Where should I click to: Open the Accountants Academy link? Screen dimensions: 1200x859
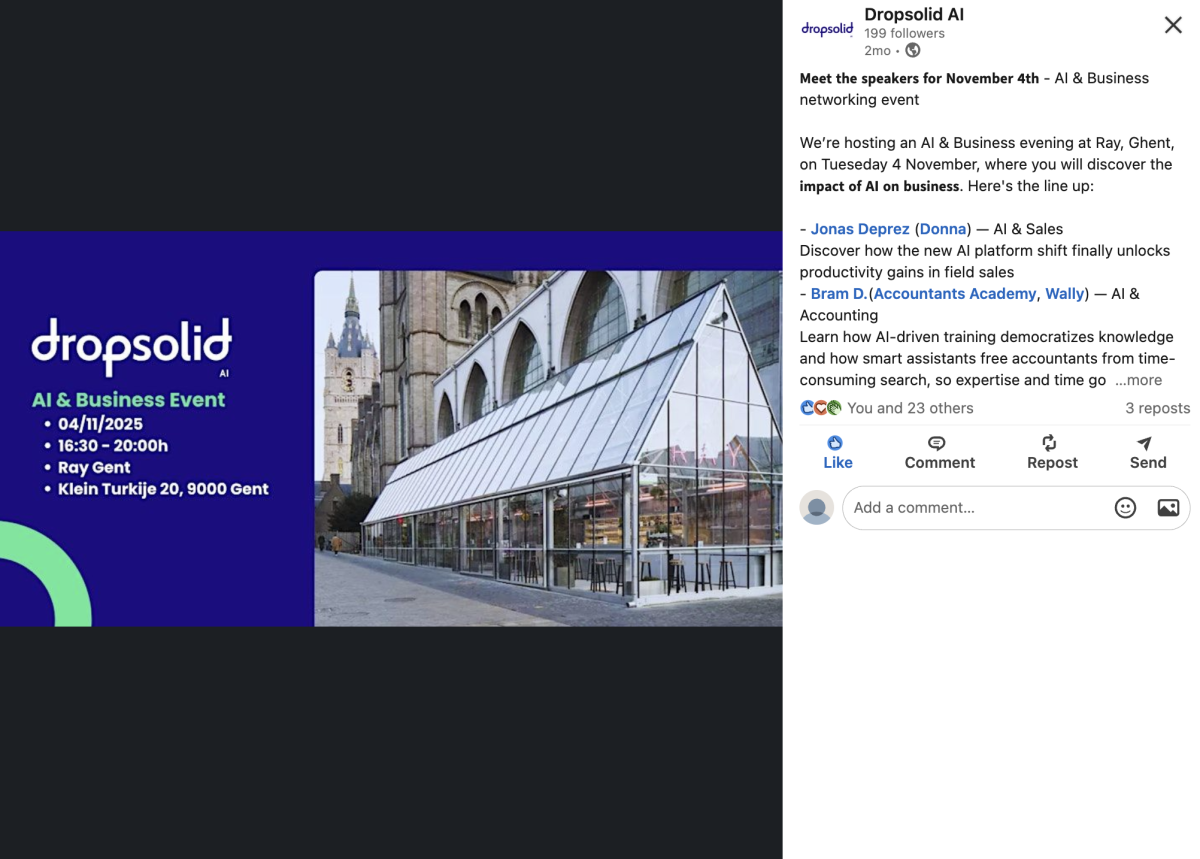click(955, 293)
